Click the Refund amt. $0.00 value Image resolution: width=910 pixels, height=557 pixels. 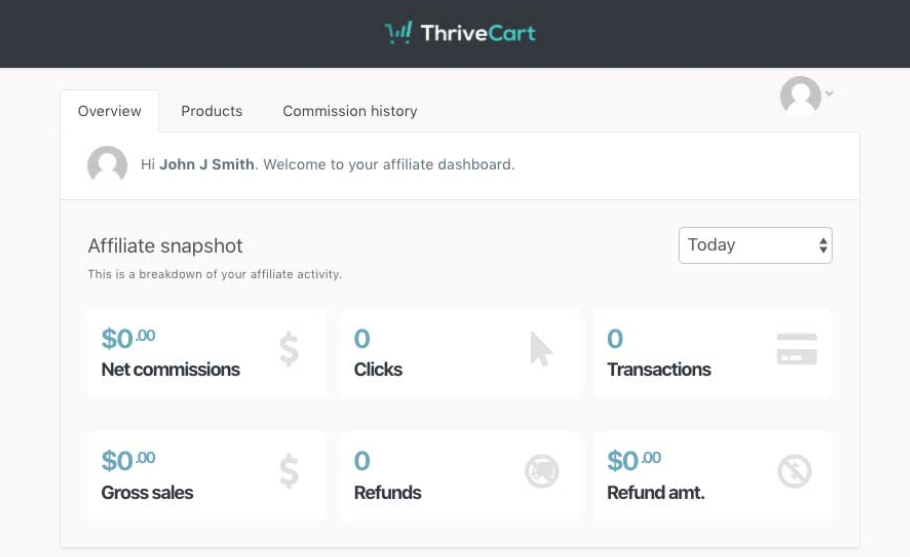click(634, 461)
